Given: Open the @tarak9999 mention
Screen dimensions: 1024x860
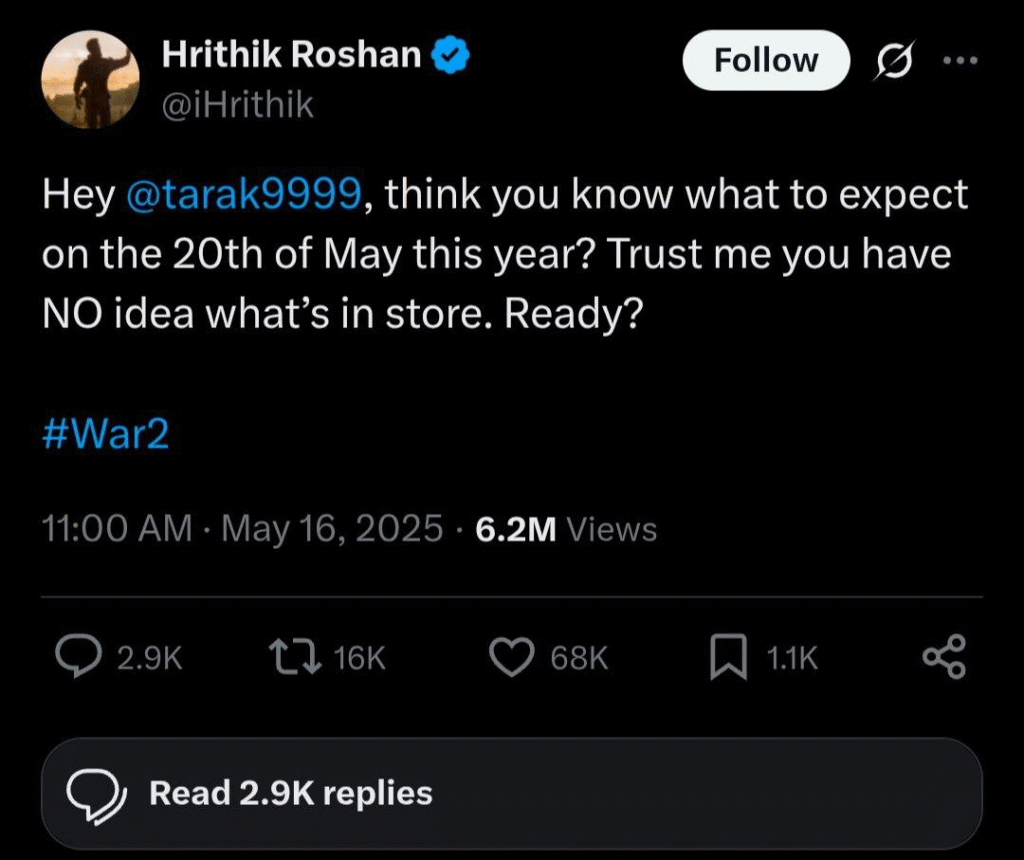Looking at the screenshot, I should (x=244, y=195).
